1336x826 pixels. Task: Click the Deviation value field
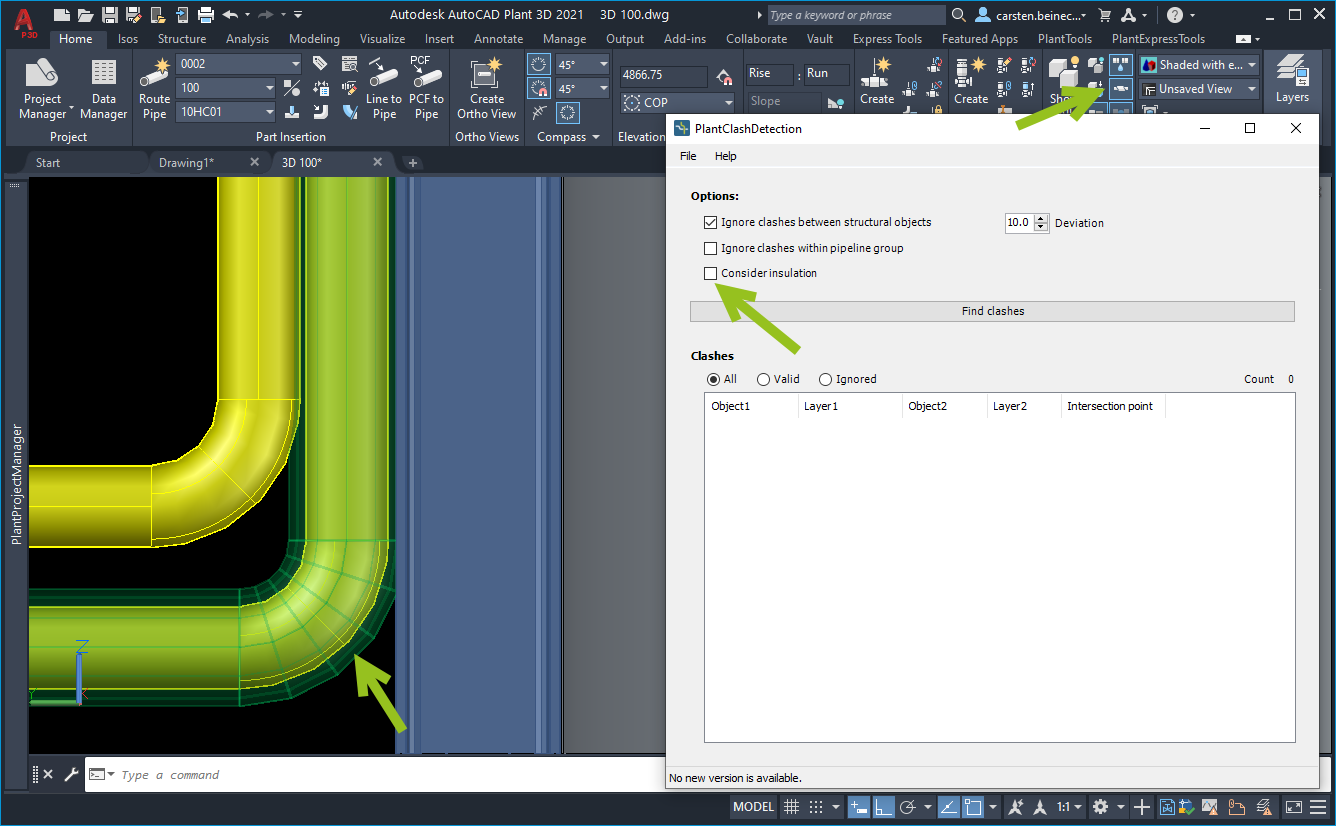click(1020, 223)
